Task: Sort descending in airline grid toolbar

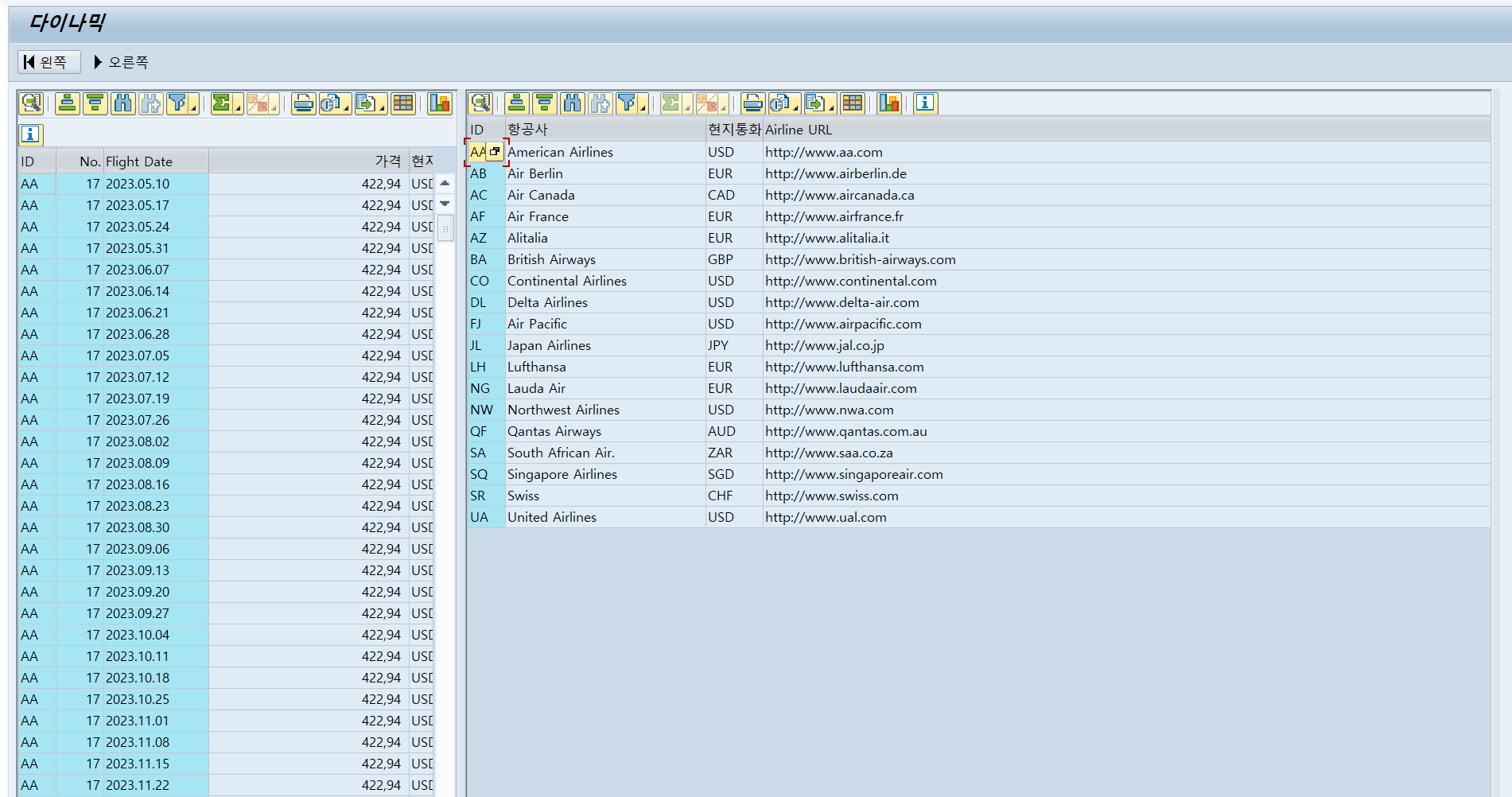Action: tap(545, 103)
